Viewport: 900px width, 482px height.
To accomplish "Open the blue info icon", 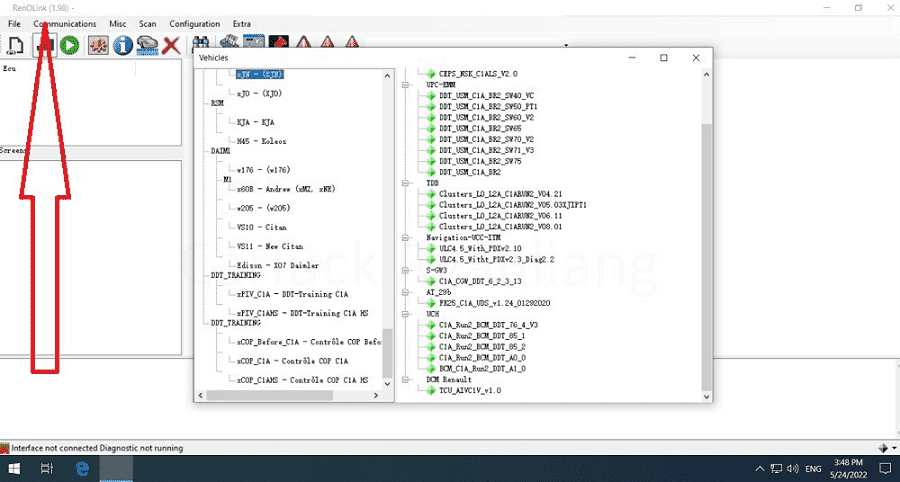I will tap(123, 45).
